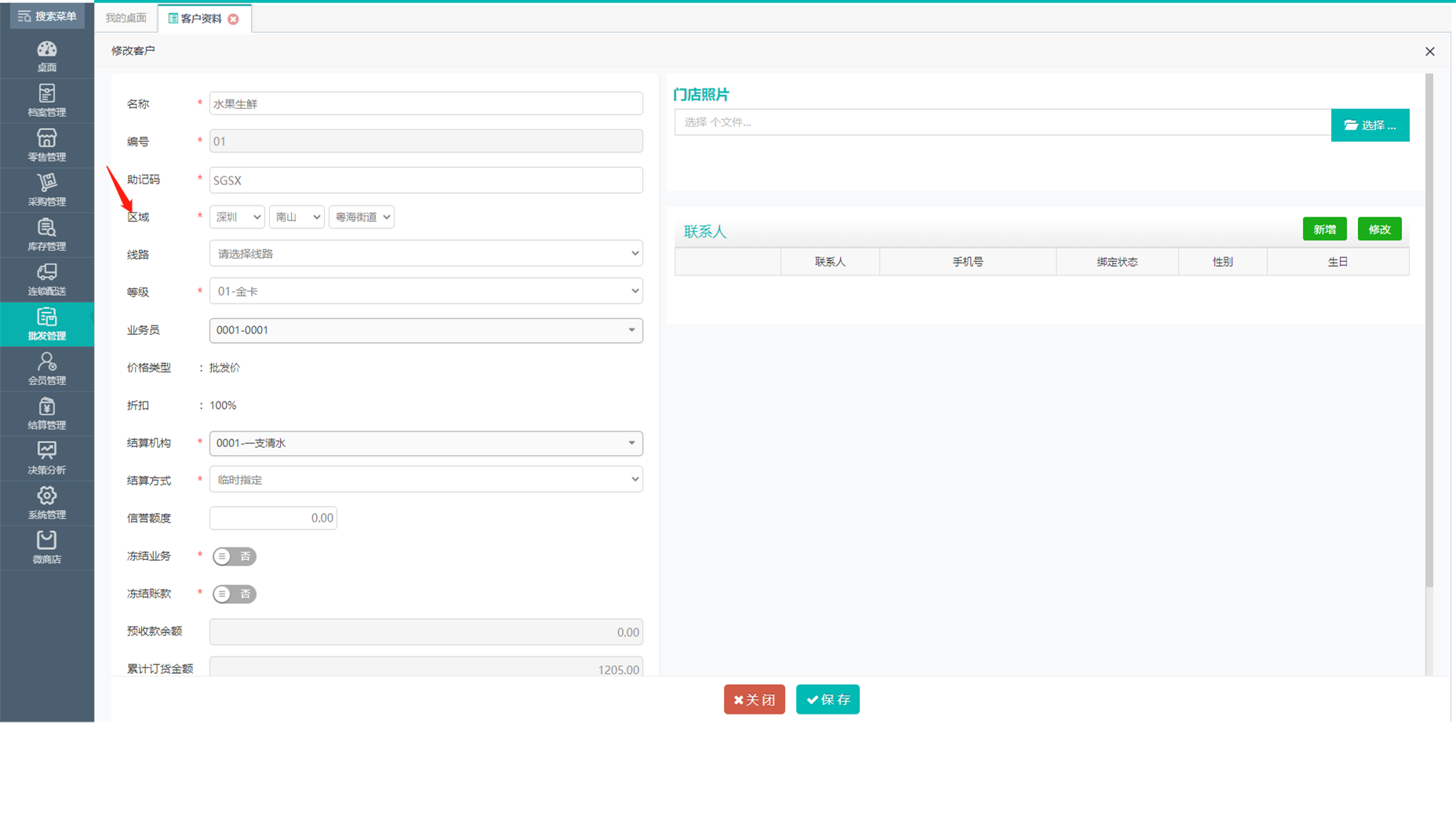
Task: Click the right-side vertical scrollbar
Action: 1429,329
